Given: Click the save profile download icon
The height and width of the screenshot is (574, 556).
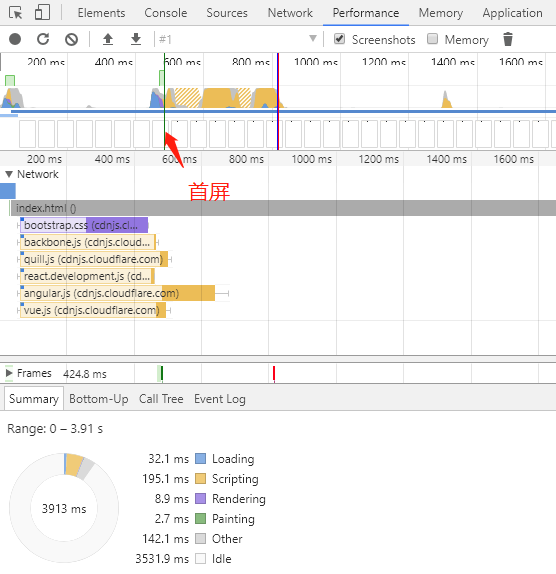Looking at the screenshot, I should click(136, 39).
